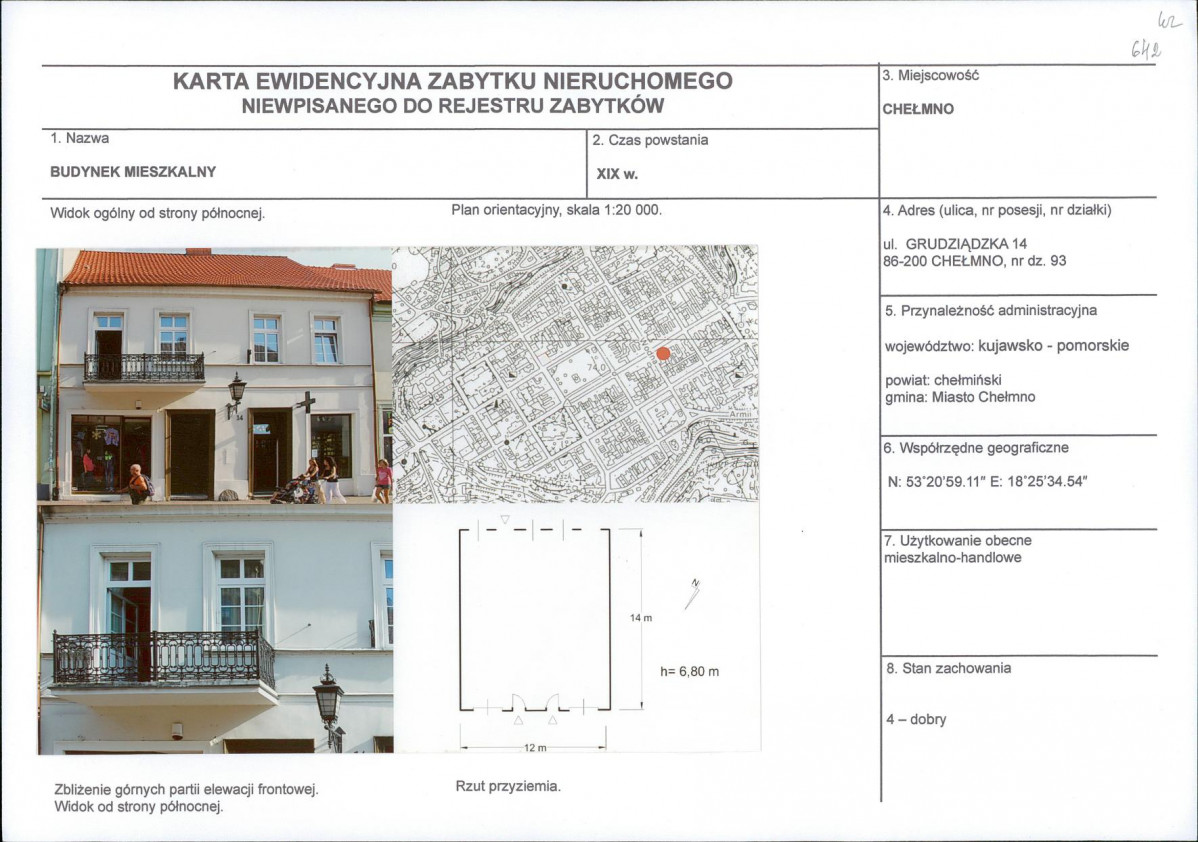
Task: Click the north arrow beside the floor plan
Action: click(692, 594)
